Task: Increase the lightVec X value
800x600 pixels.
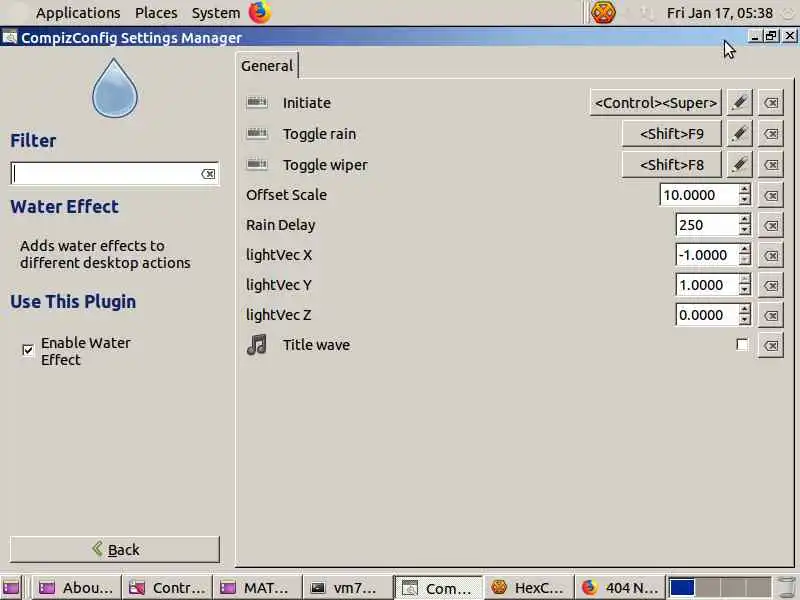Action: pyautogui.click(x=744, y=249)
